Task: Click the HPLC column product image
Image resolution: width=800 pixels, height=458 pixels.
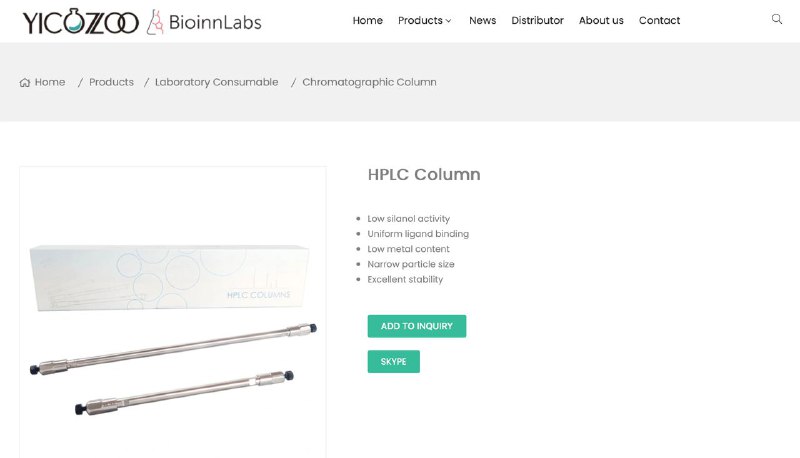Action: click(173, 312)
